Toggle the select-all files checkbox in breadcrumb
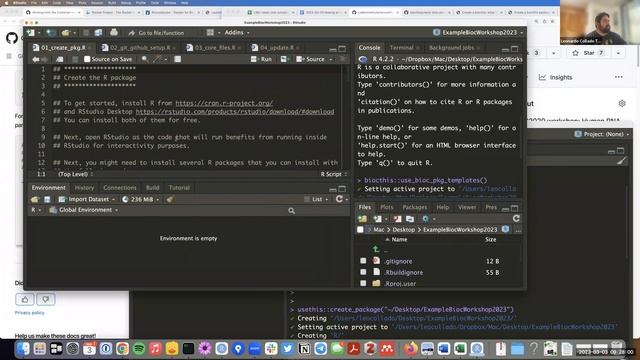 point(360,229)
